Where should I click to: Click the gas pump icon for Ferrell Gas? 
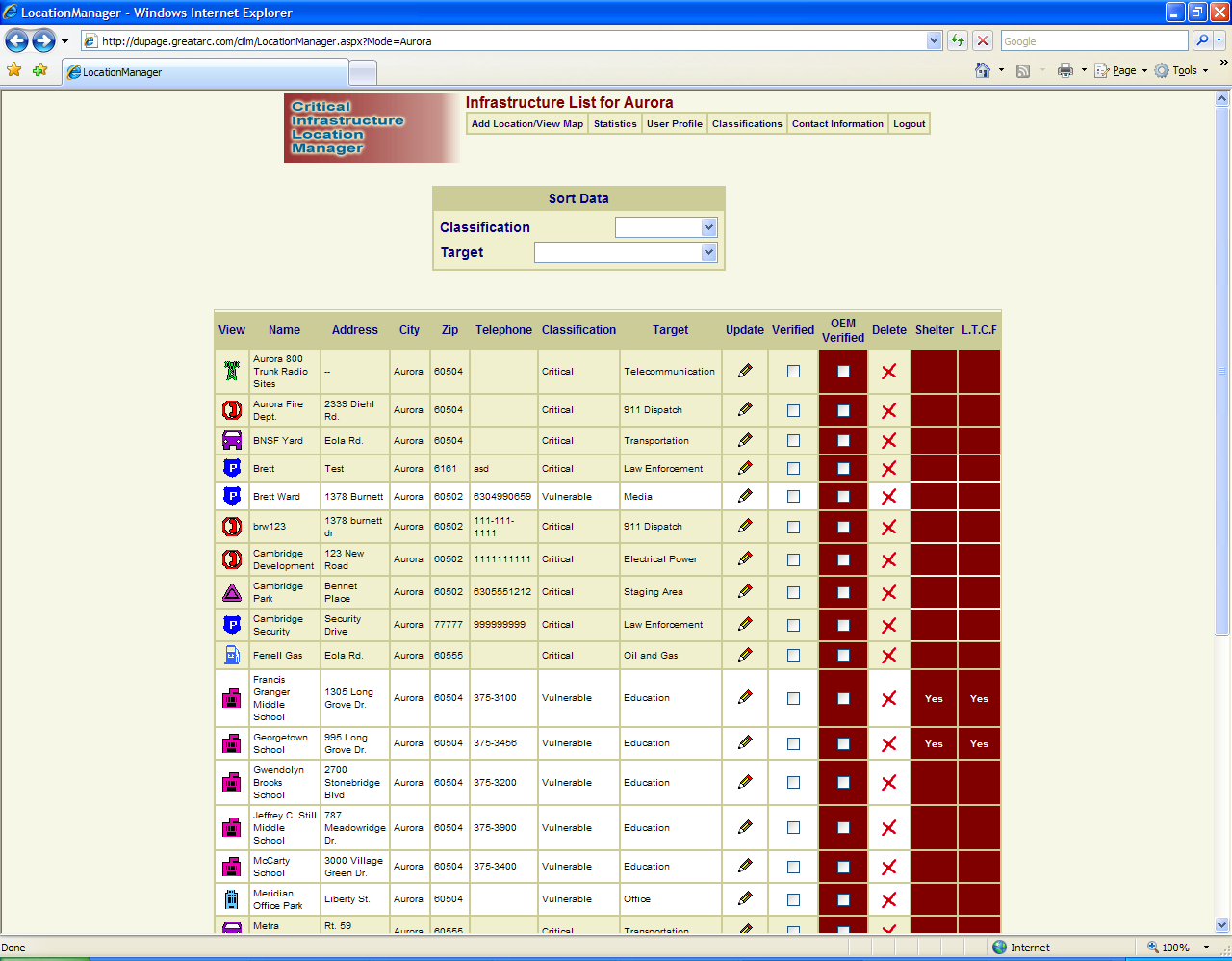(x=232, y=655)
